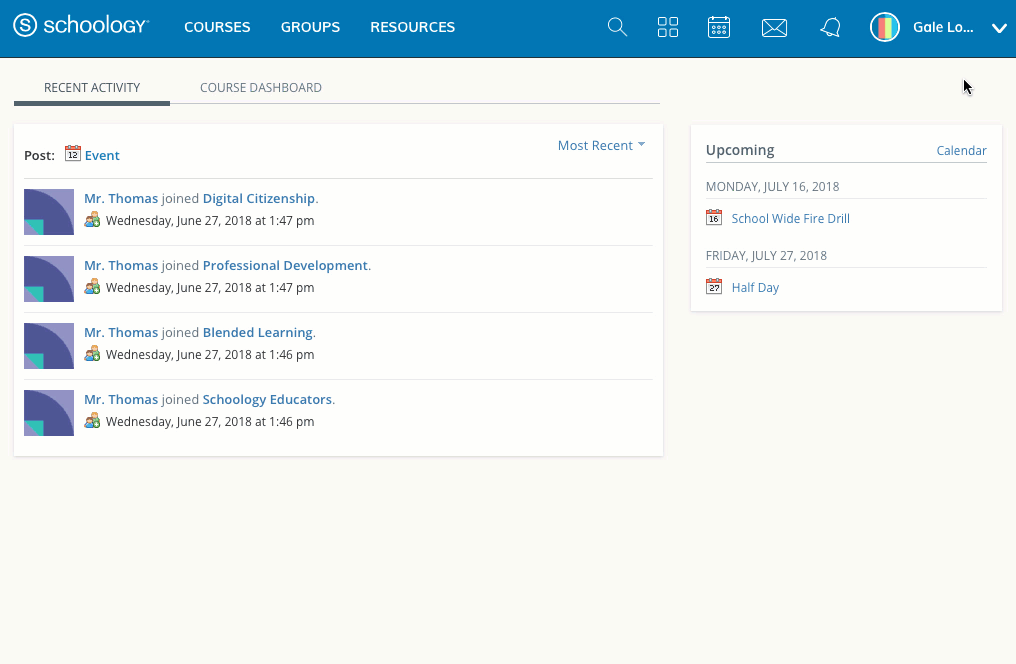Click the Half Day event calendar icon
The width and height of the screenshot is (1016, 664).
[714, 287]
